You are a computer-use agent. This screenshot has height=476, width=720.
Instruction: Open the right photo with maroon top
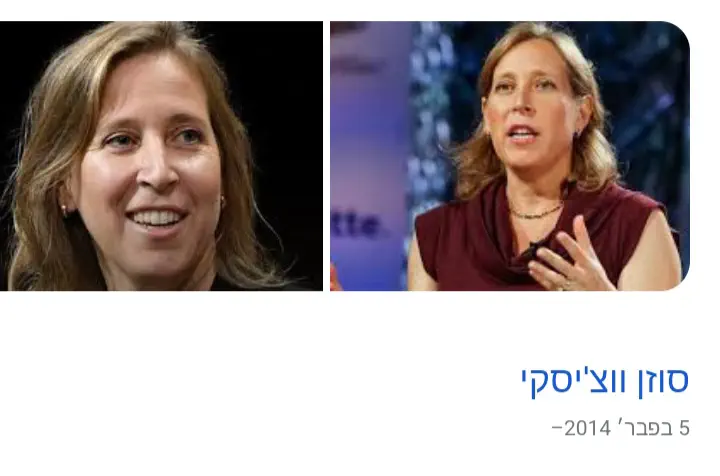click(510, 156)
